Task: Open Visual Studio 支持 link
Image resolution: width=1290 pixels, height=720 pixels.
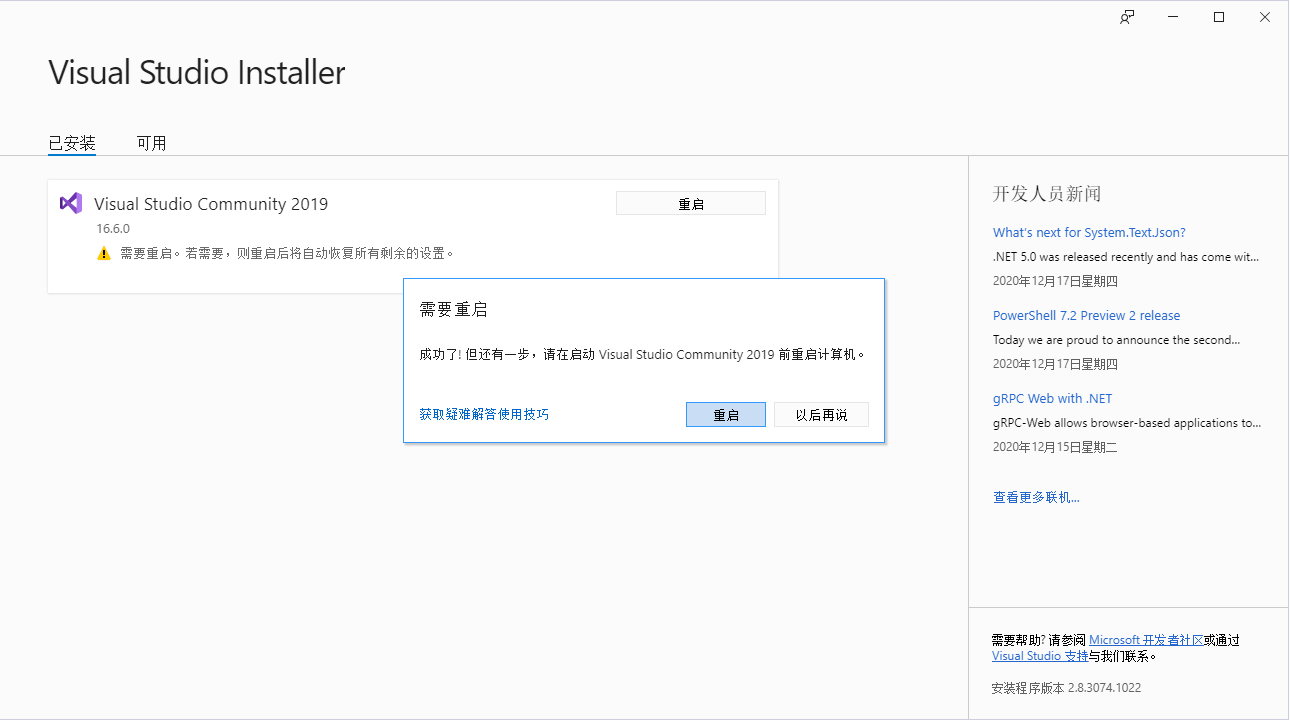Action: [x=1040, y=656]
